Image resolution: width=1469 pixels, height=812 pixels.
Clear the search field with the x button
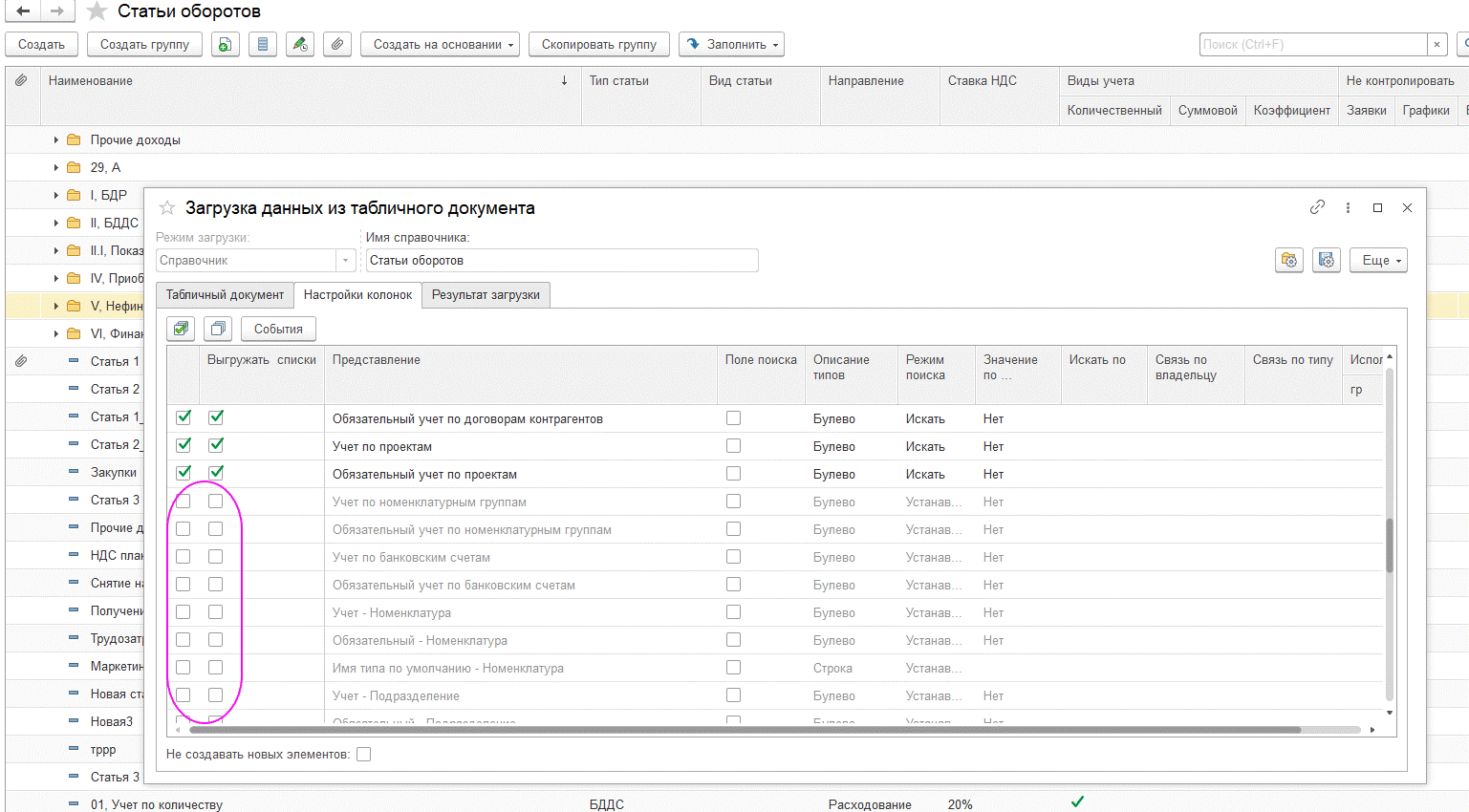1437,44
